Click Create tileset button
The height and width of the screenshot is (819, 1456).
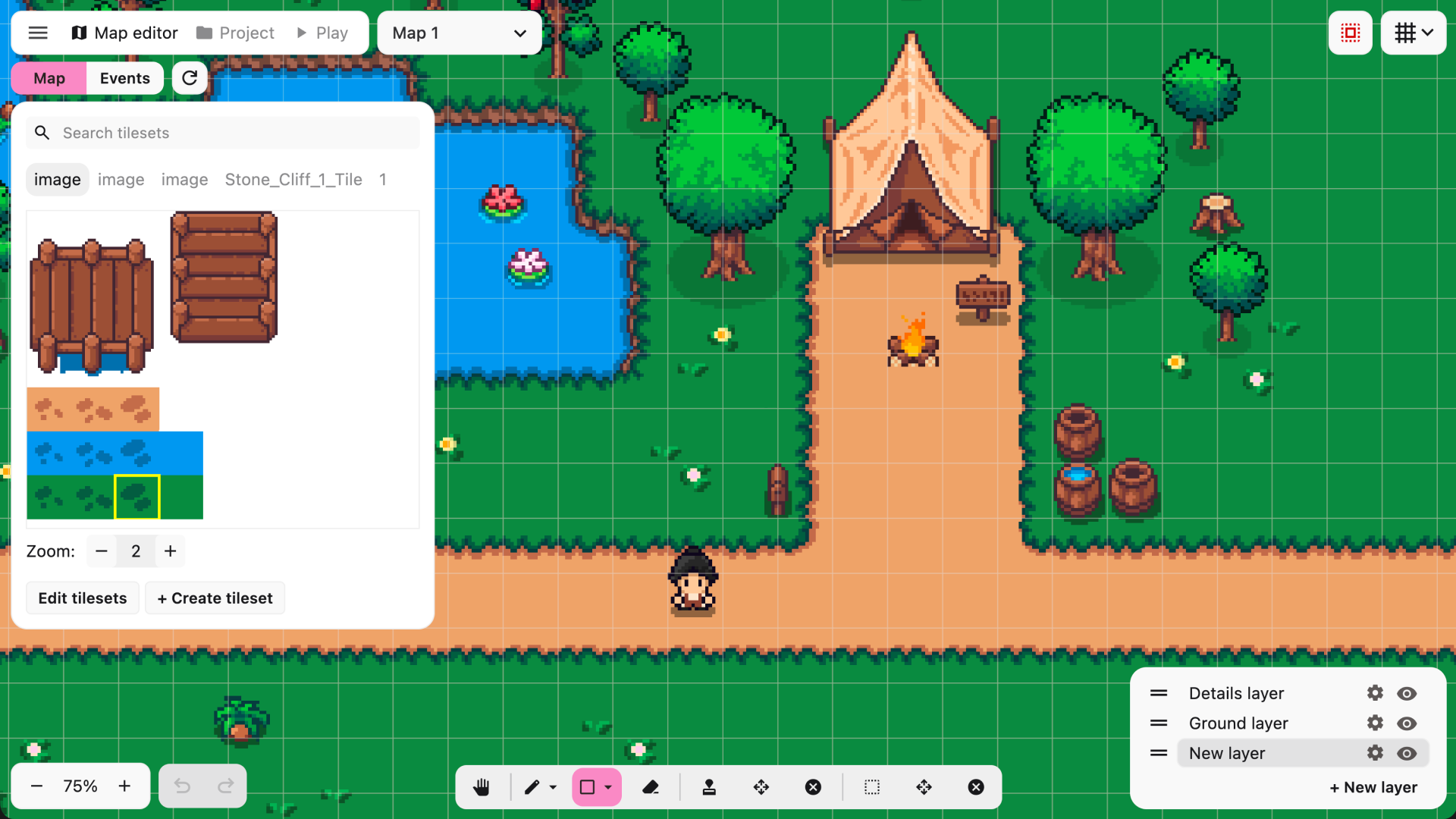[215, 598]
